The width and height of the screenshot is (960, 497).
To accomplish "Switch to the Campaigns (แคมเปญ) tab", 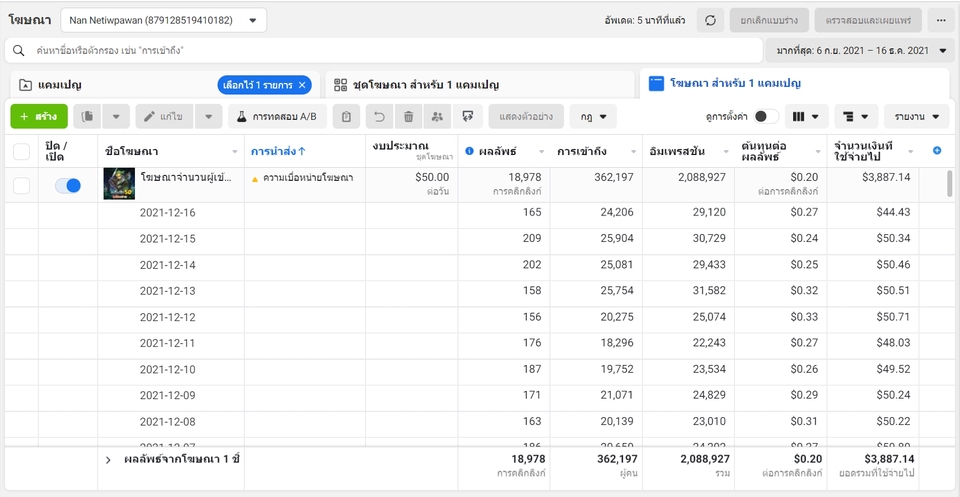I will coord(163,85).
